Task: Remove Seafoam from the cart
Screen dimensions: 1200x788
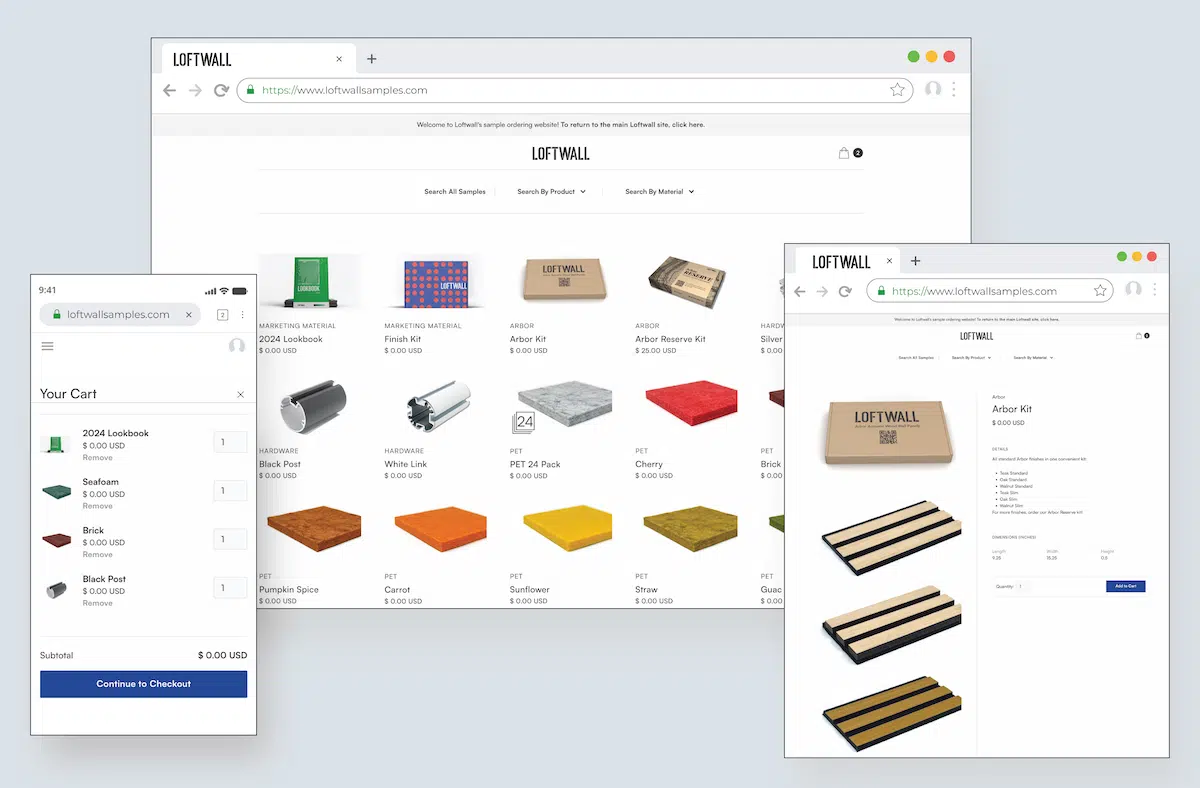Action: 97,506
